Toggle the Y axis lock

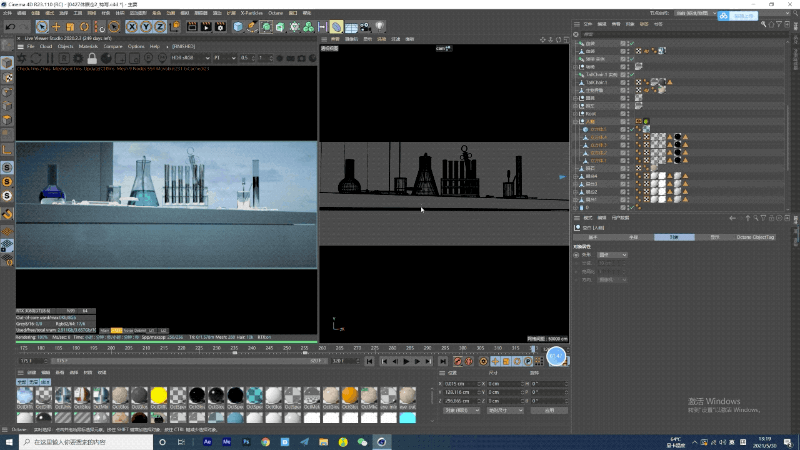click(x=146, y=27)
